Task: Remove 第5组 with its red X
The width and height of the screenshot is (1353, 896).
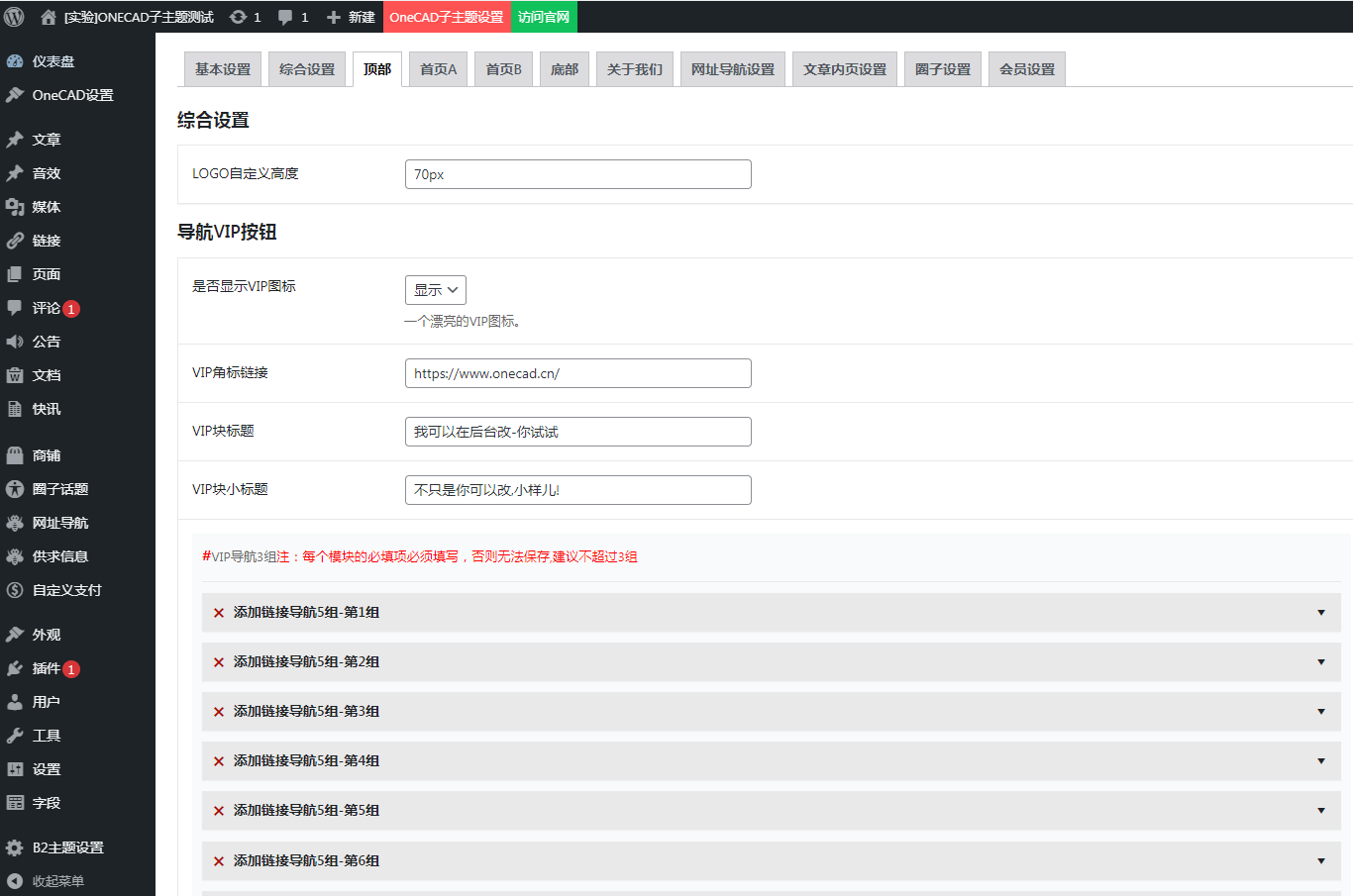Action: (219, 811)
